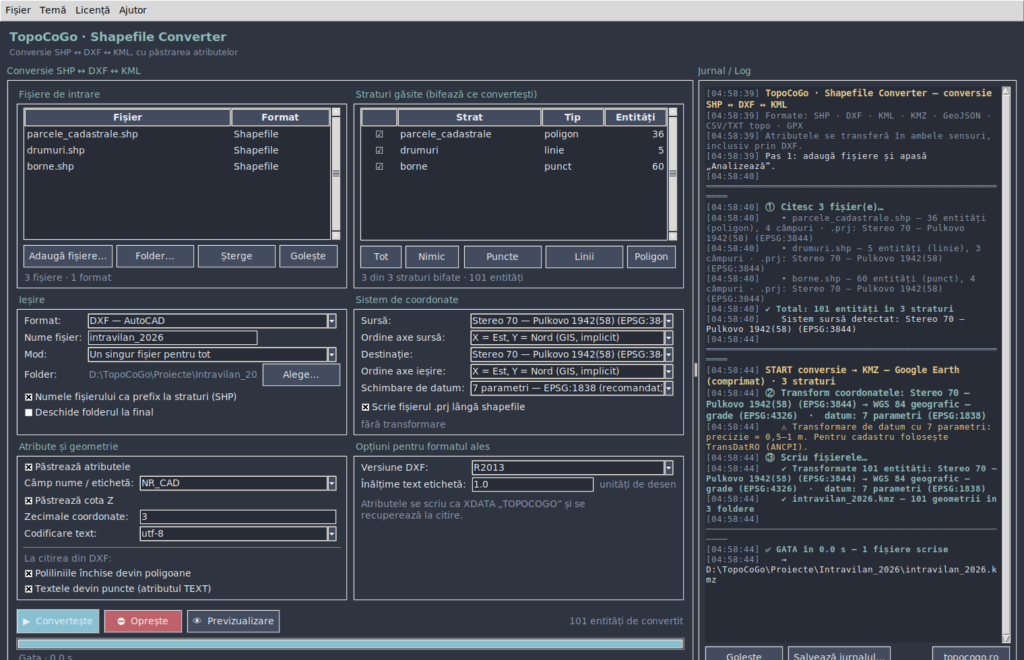The height and width of the screenshot is (660, 1024).
Task: Click the Entități column header
Action: pyautogui.click(x=635, y=117)
